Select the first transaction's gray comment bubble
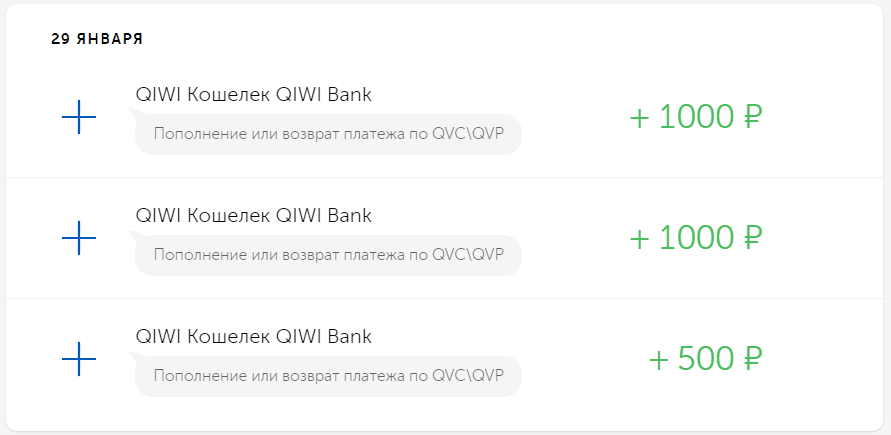The image size is (891, 435). coord(328,135)
